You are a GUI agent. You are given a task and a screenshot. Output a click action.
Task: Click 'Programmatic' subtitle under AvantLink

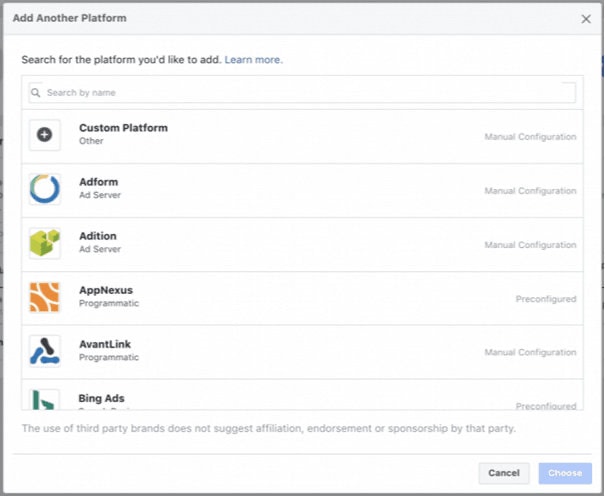109,357
